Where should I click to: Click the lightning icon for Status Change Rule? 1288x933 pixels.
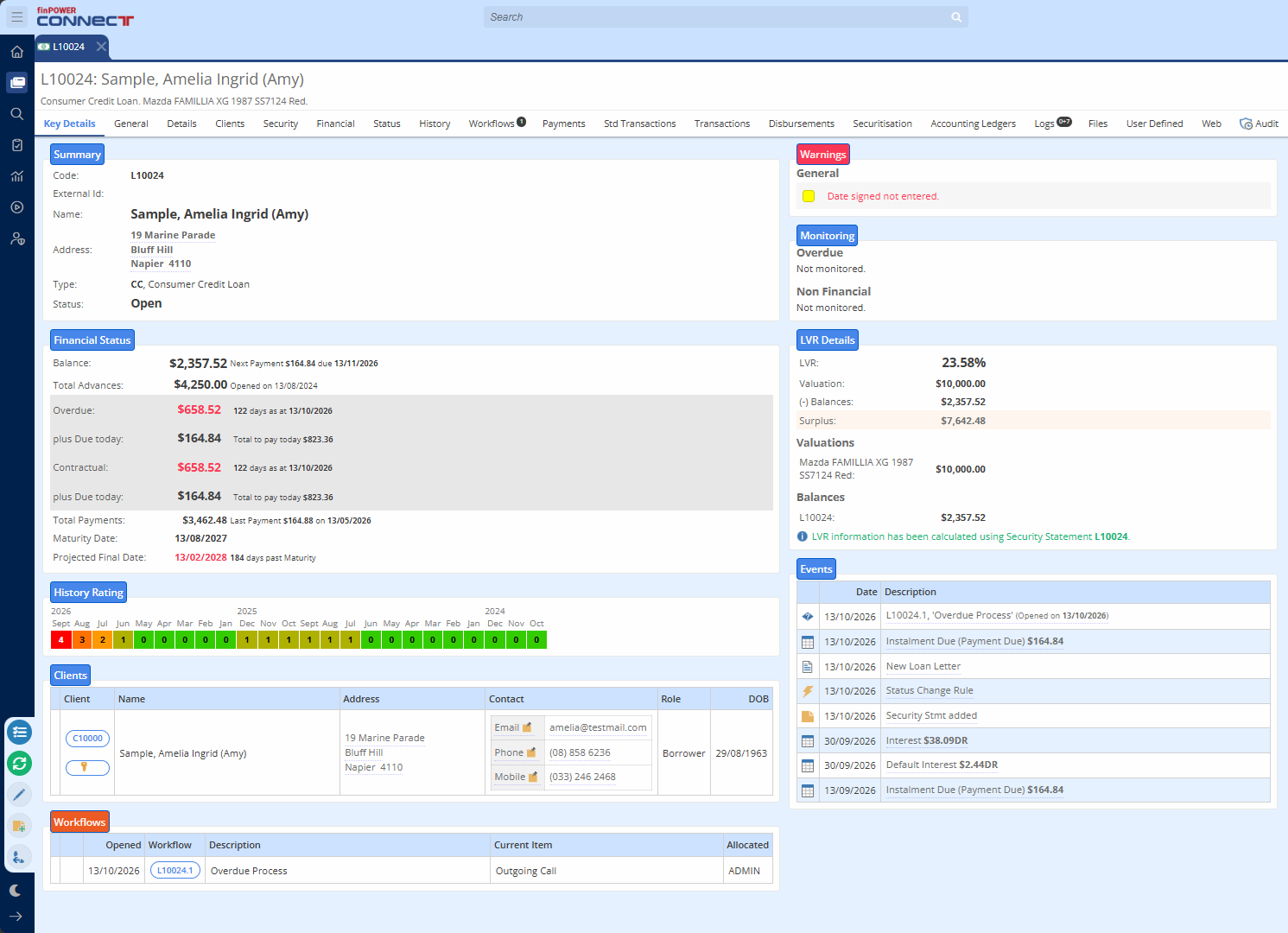coord(808,691)
